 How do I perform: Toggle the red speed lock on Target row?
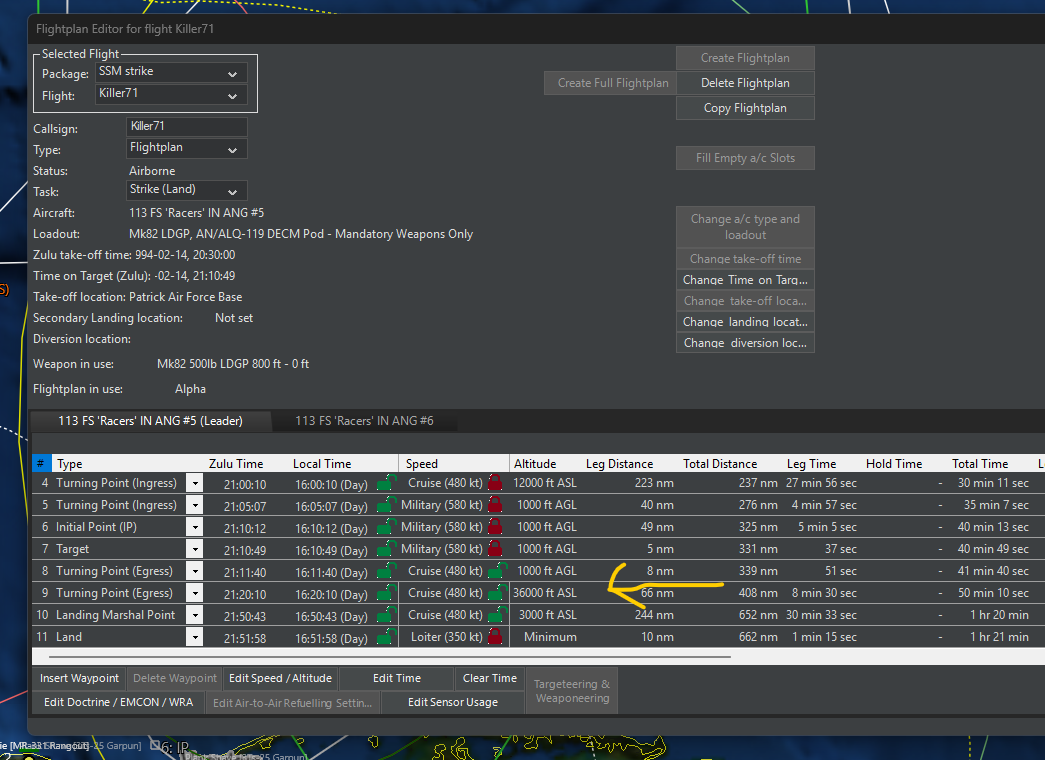click(x=495, y=548)
